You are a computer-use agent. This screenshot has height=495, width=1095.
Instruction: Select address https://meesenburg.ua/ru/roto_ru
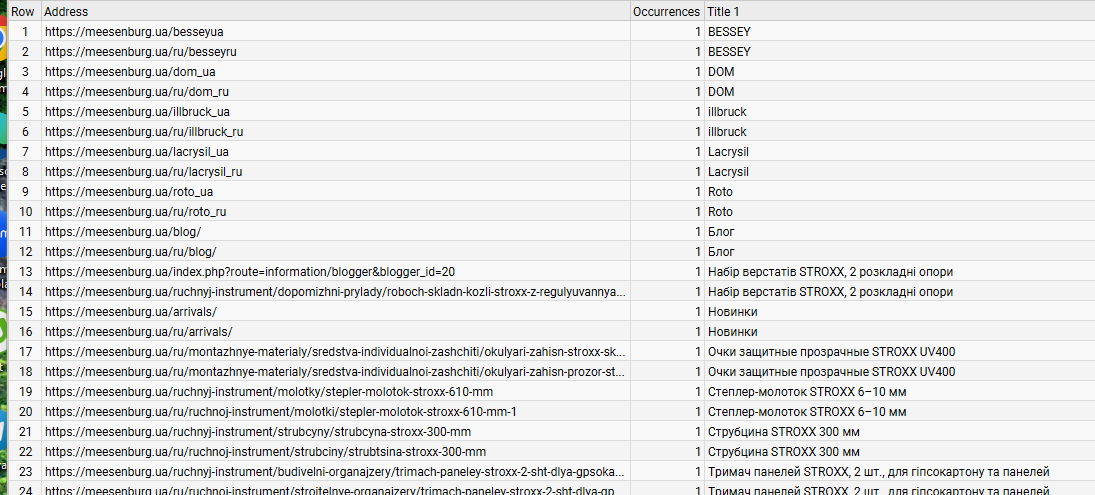tap(135, 212)
